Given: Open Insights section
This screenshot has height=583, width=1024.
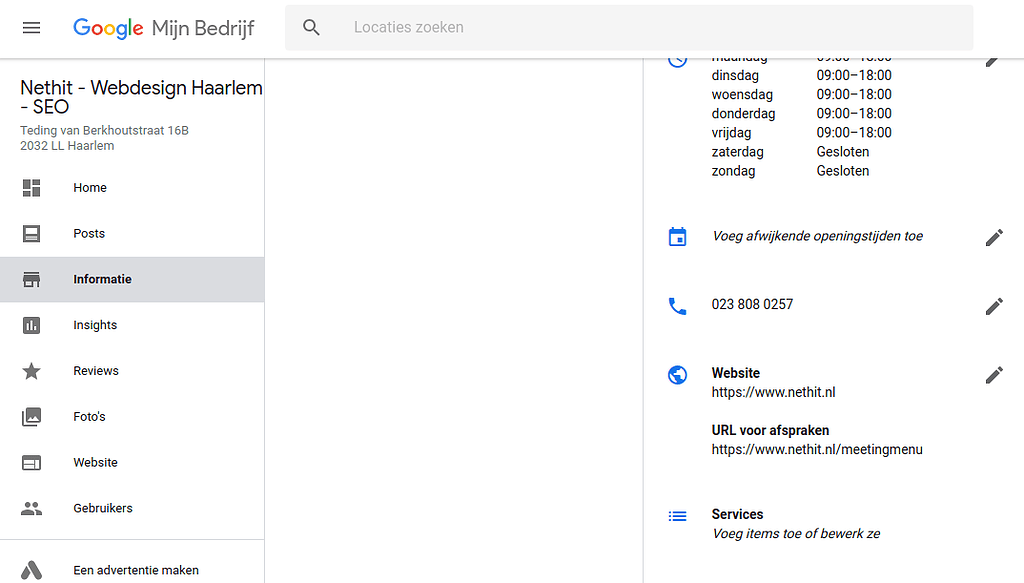Looking at the screenshot, I should click(132, 325).
